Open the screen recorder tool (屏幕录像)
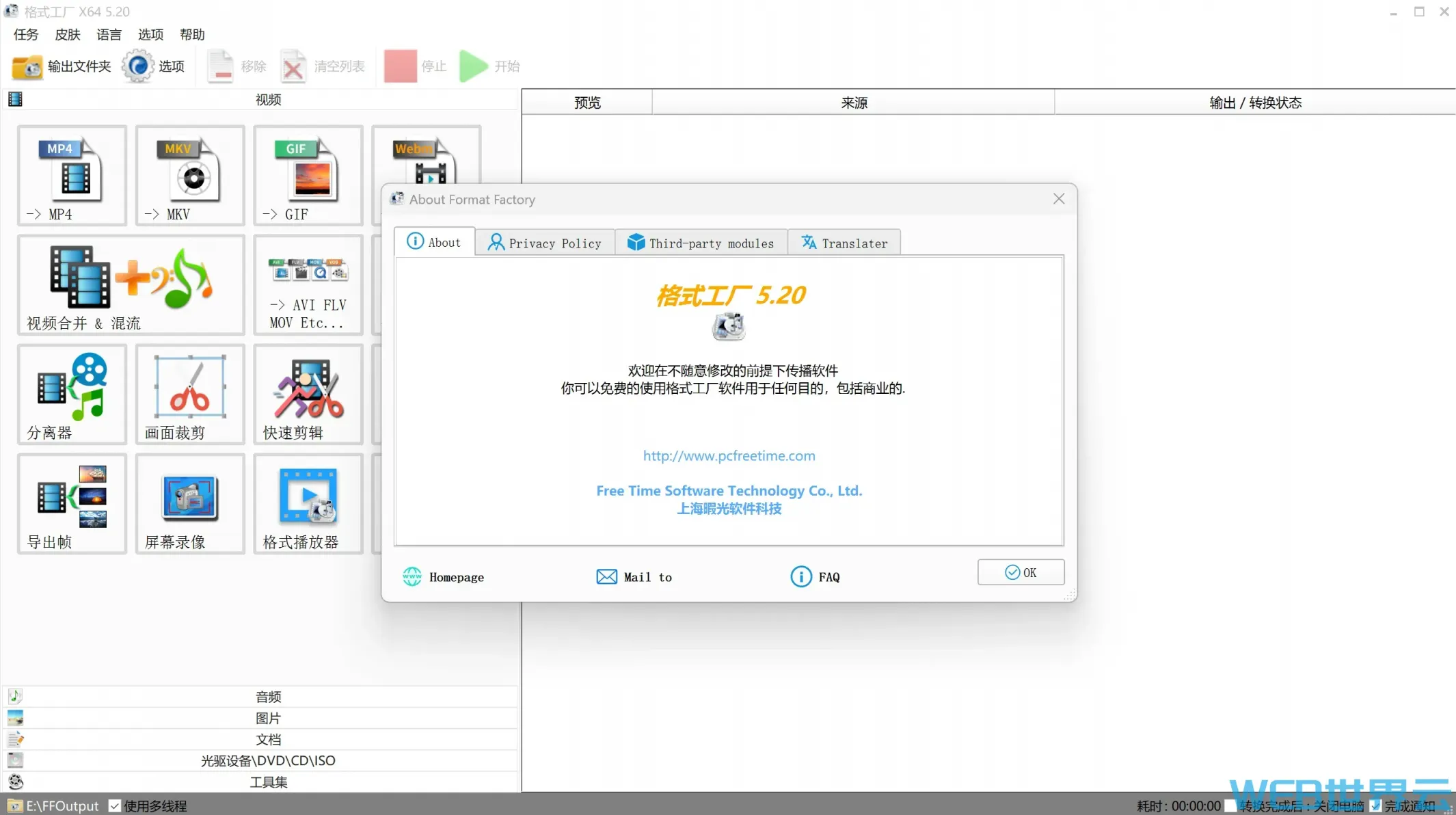Screen dimensions: 1456x815 pos(190,504)
